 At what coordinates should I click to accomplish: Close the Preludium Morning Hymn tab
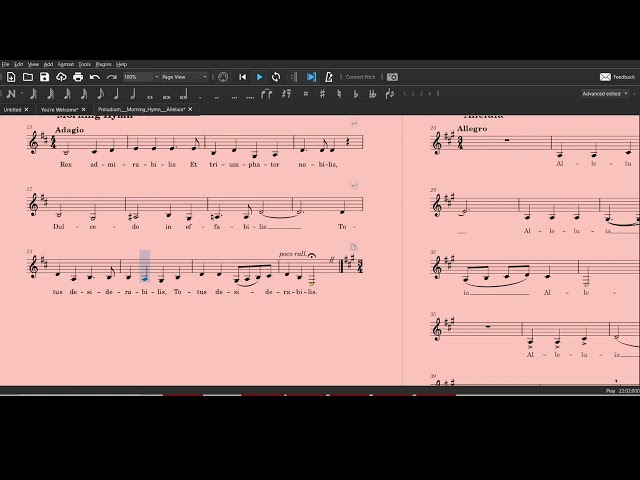click(190, 109)
